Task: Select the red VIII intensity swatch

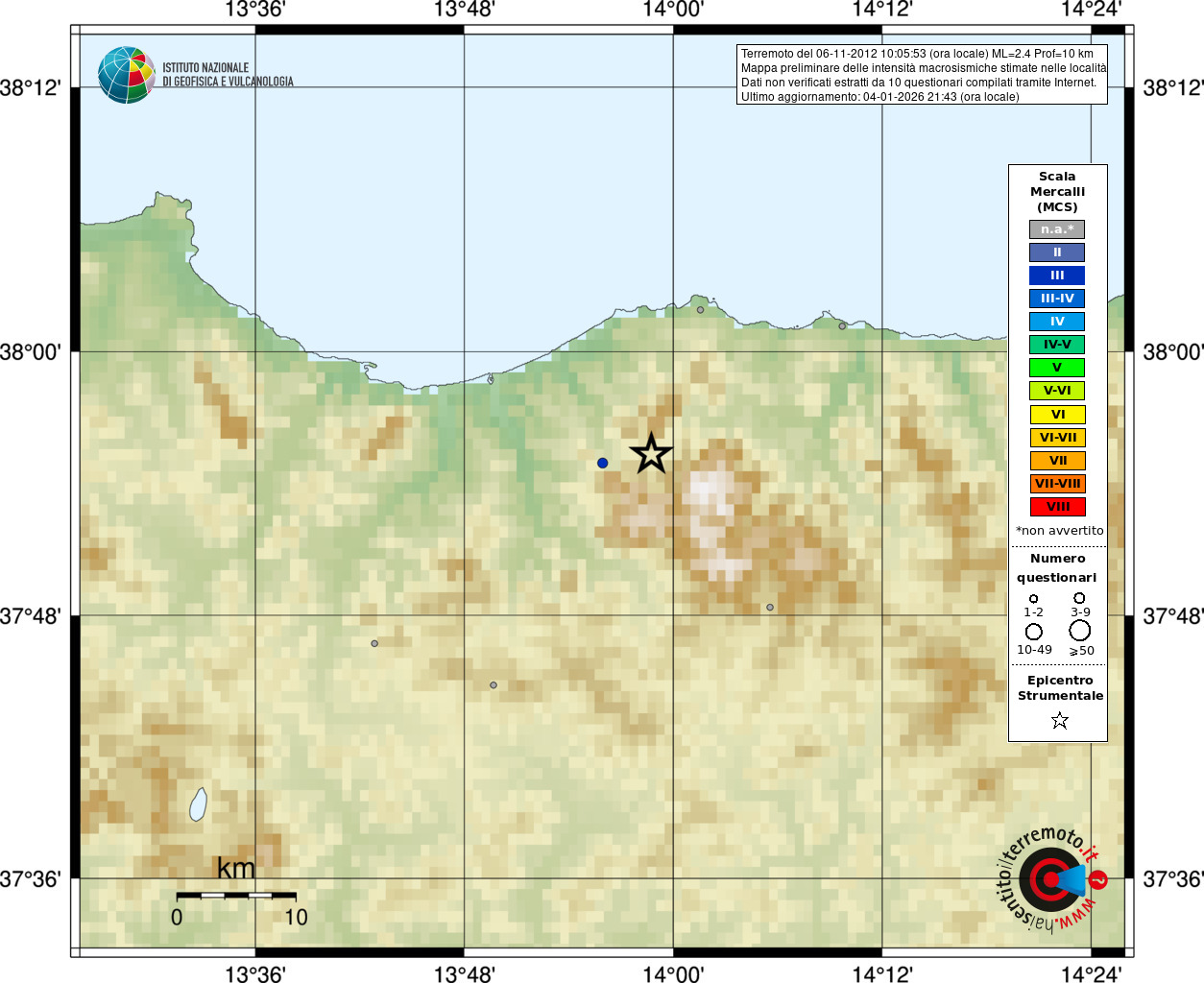Action: click(1057, 507)
